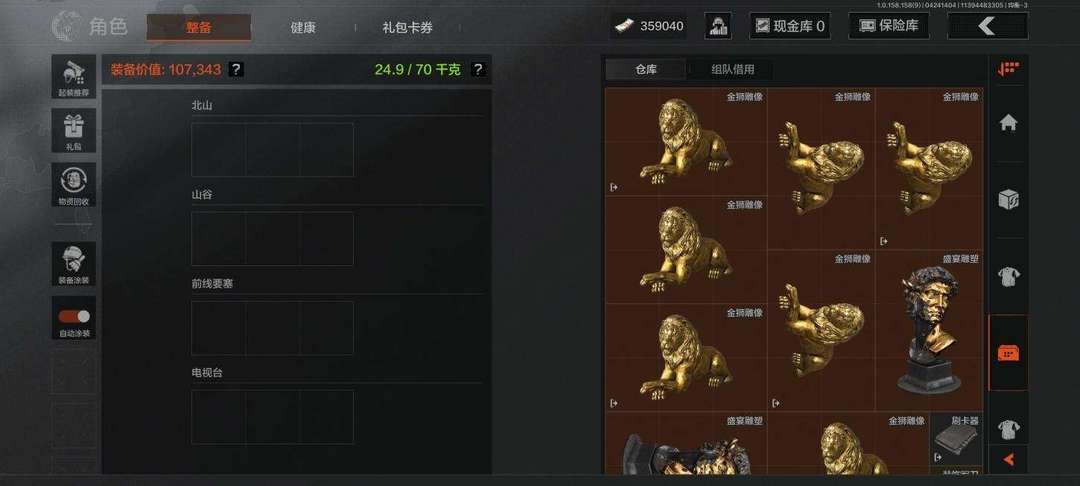Select the box category icon in sidebar
This screenshot has height=486, width=1080.
point(1008,200)
